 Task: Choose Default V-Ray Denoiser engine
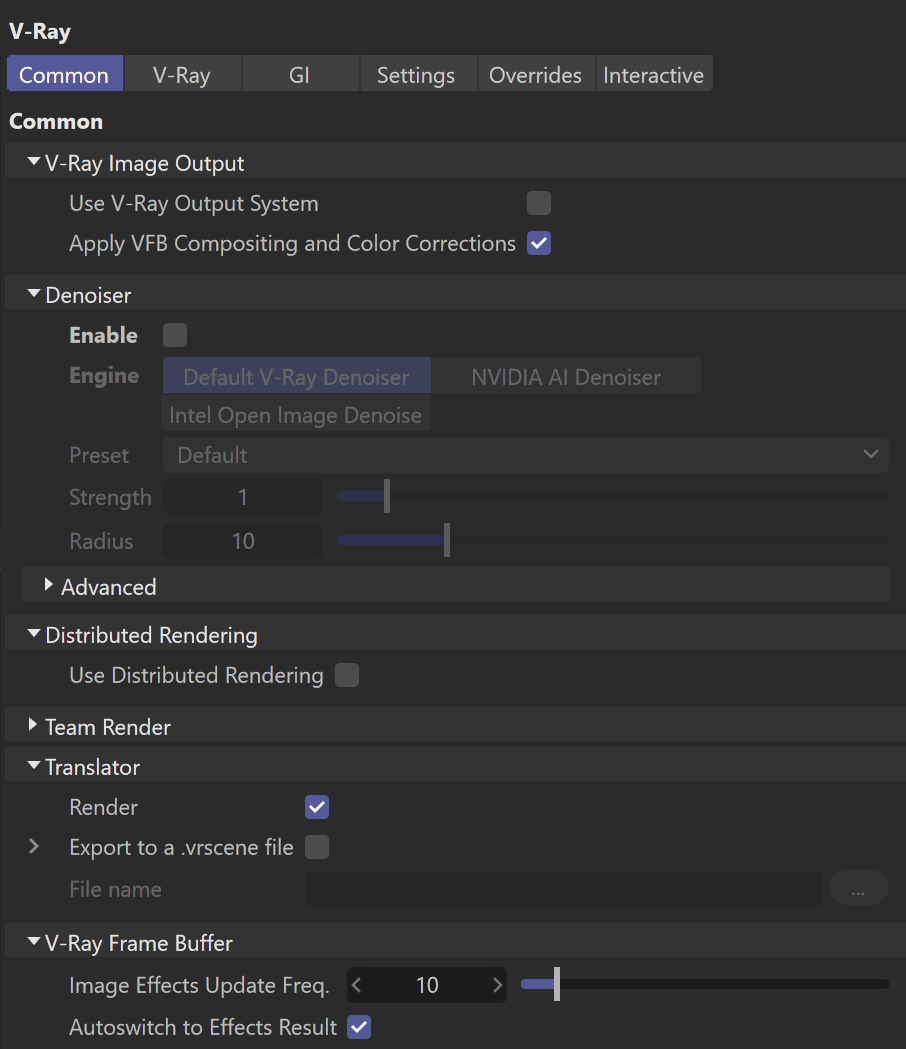coord(296,376)
